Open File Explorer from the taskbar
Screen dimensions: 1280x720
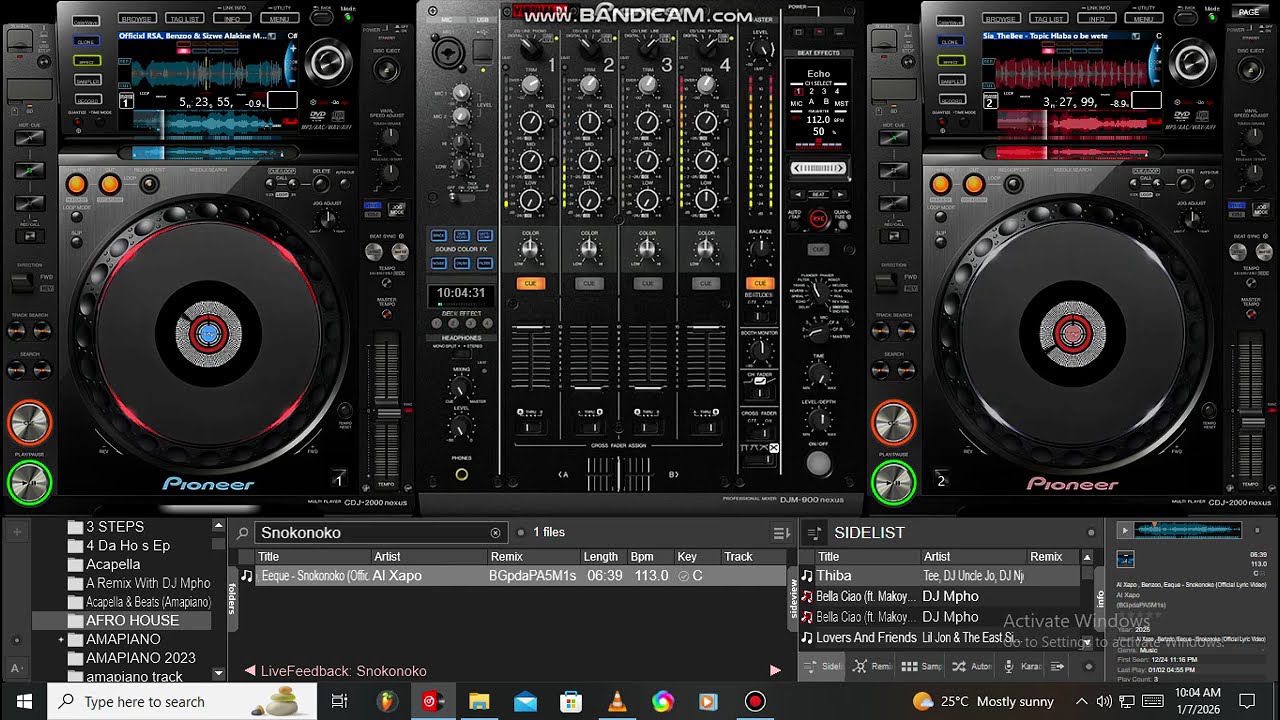point(479,702)
